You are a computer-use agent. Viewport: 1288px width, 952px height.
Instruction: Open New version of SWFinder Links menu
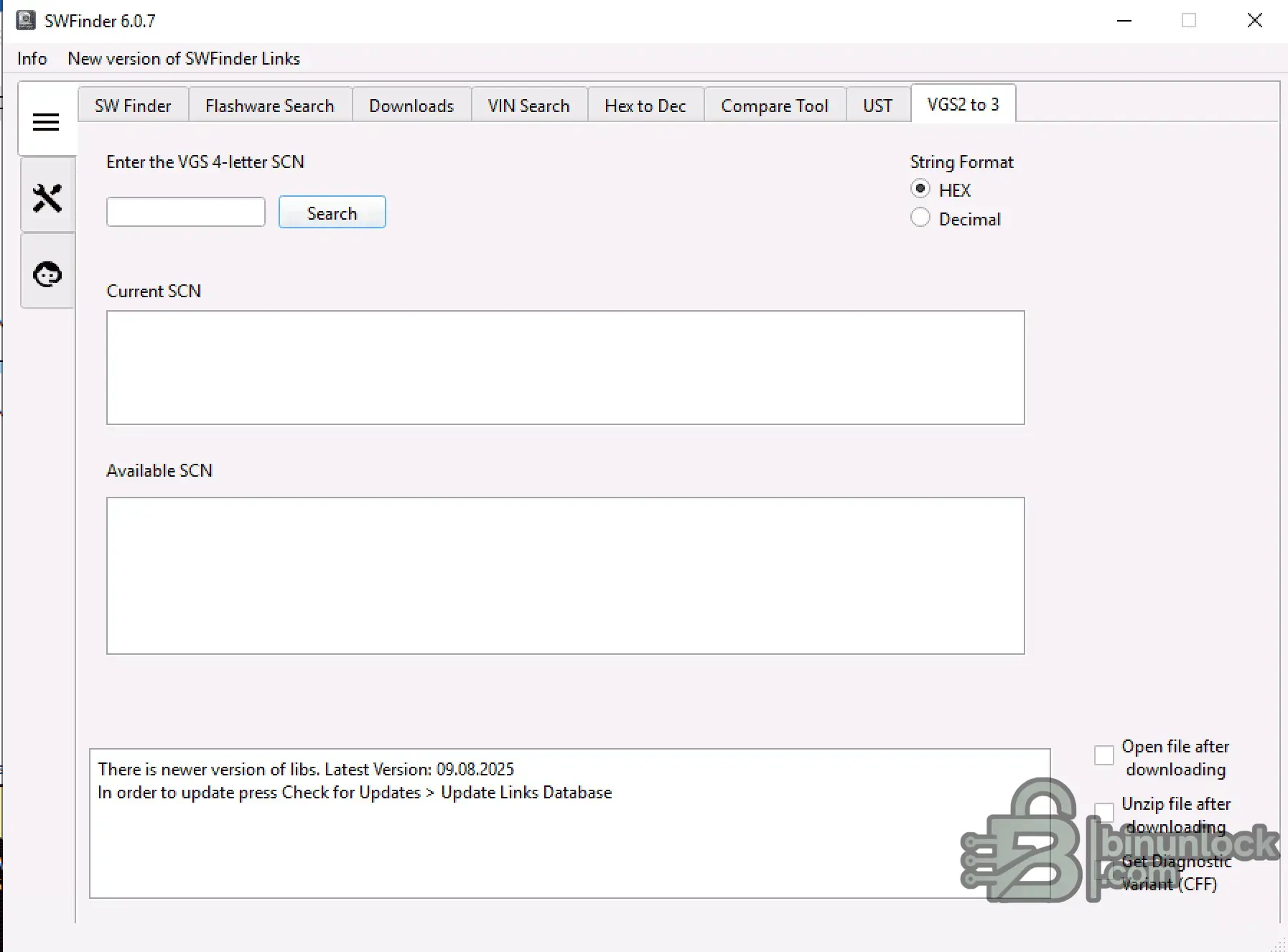coord(184,59)
